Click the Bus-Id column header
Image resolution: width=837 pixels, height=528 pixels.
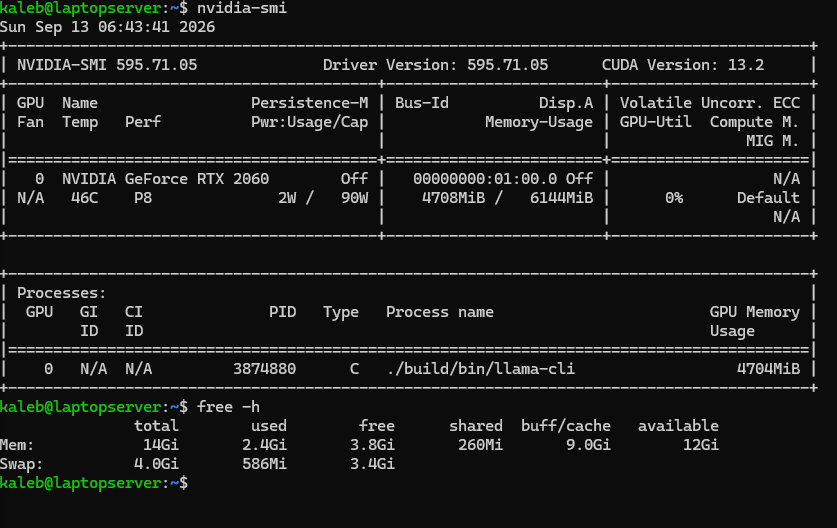[422, 103]
